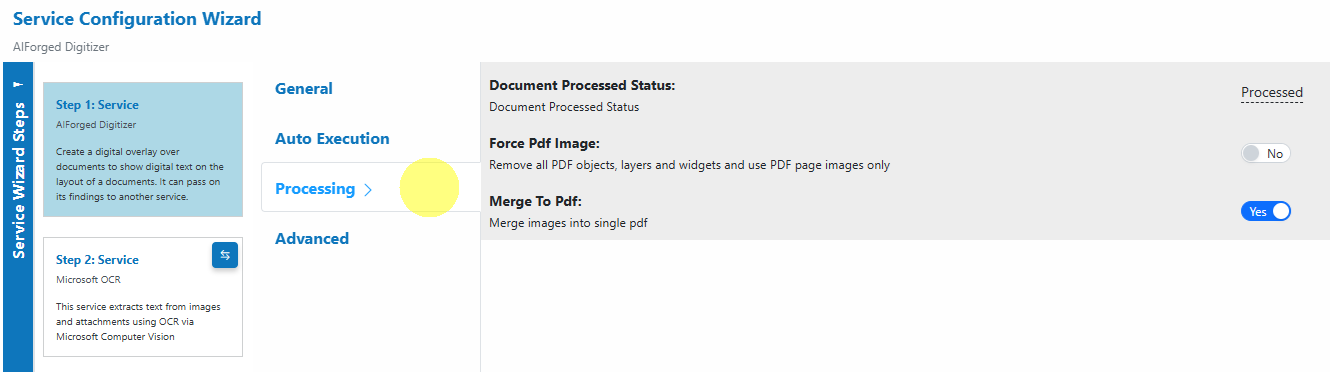Enable the Force Pdf Image toggle
This screenshot has width=1330, height=372.
[1265, 154]
